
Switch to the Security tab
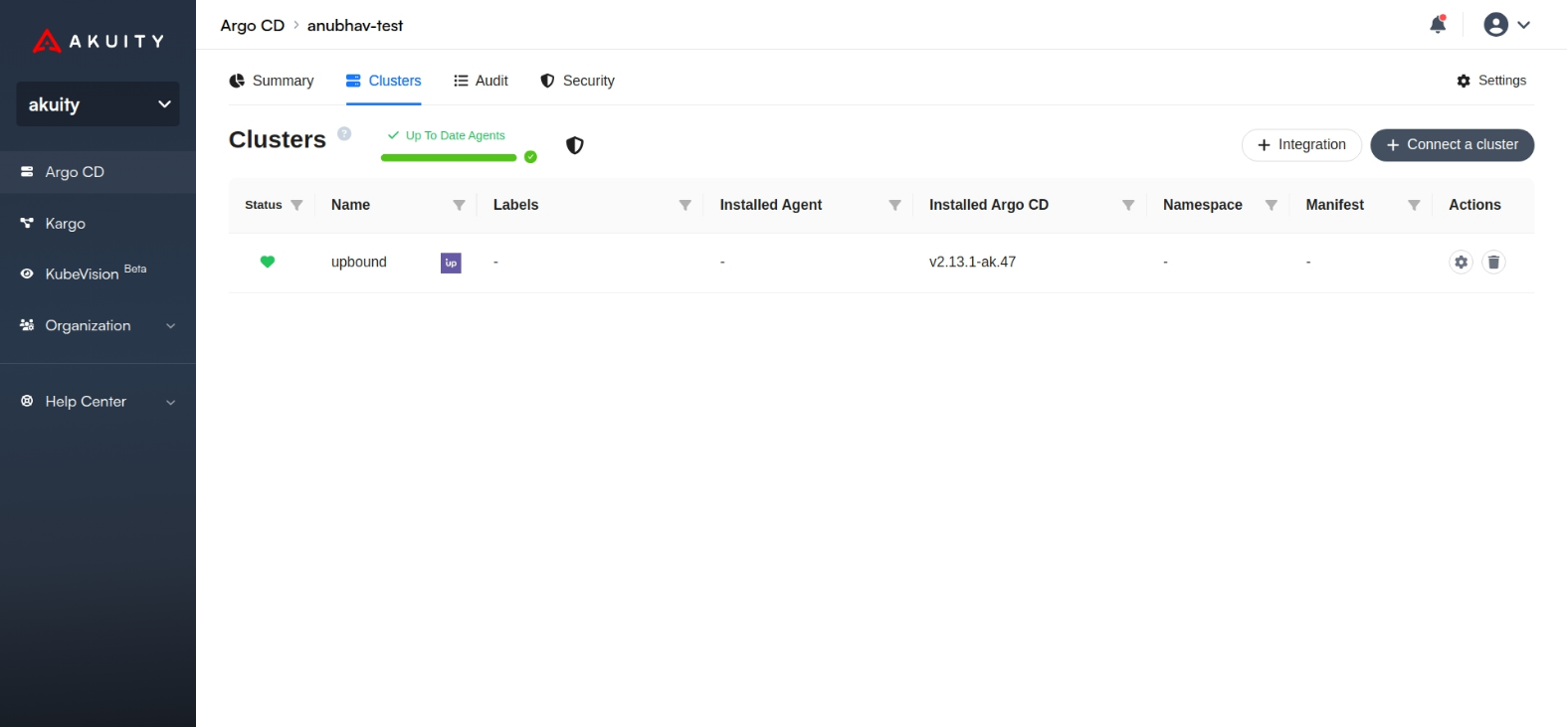[x=577, y=81]
